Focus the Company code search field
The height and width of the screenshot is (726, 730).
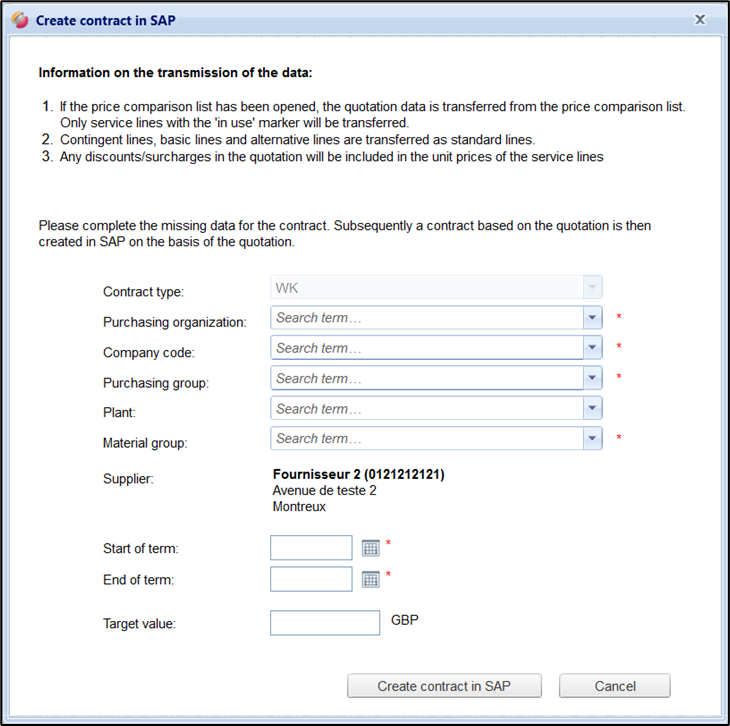coord(427,348)
